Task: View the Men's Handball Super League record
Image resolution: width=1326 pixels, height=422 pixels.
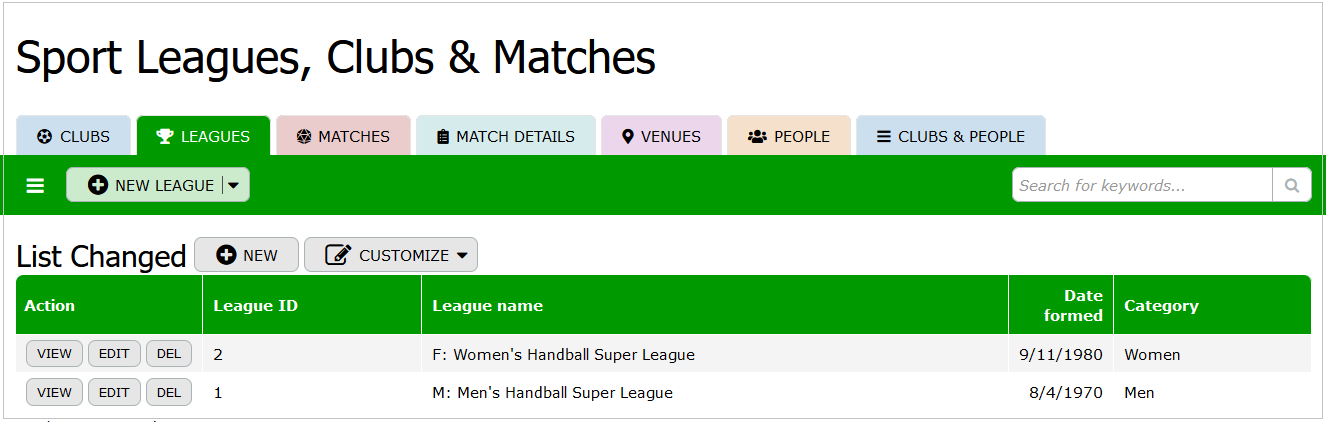Action: click(x=54, y=393)
